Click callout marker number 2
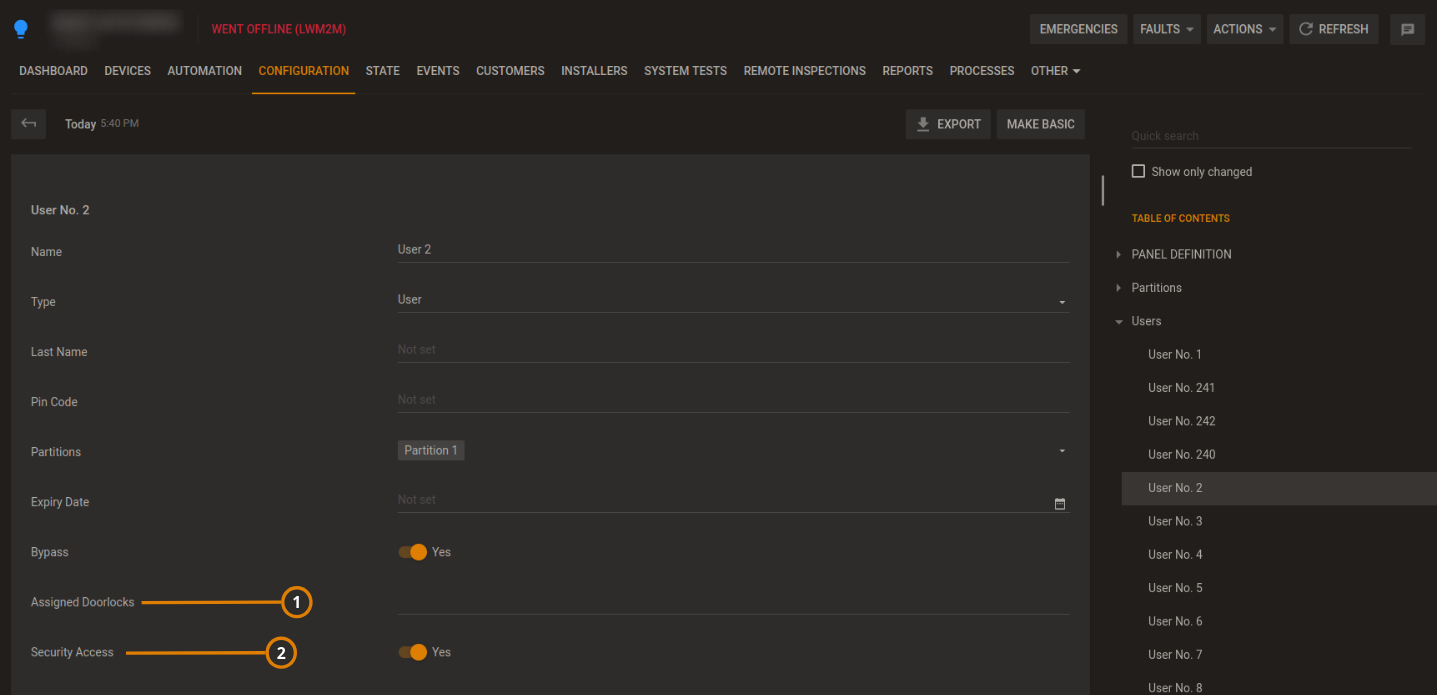The width and height of the screenshot is (1437, 695). point(281,653)
